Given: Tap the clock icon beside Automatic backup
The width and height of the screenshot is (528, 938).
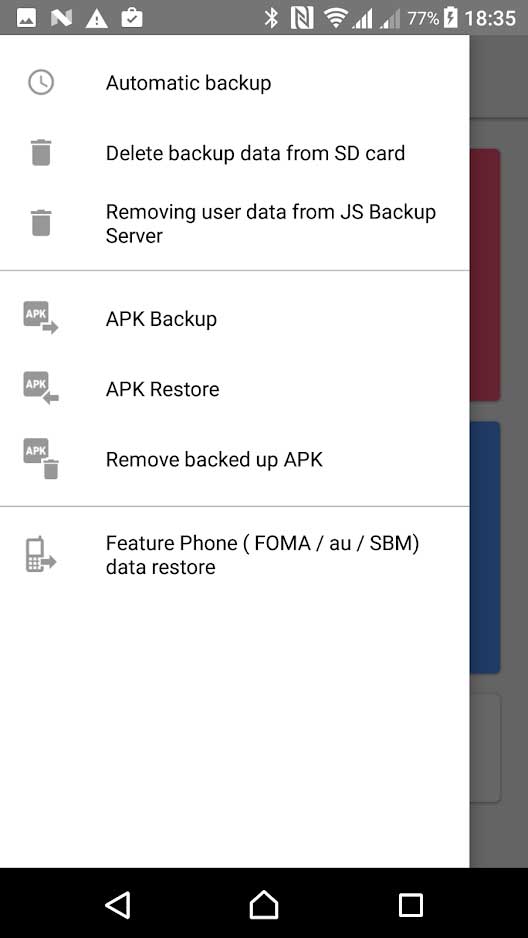Looking at the screenshot, I should click(x=41, y=83).
